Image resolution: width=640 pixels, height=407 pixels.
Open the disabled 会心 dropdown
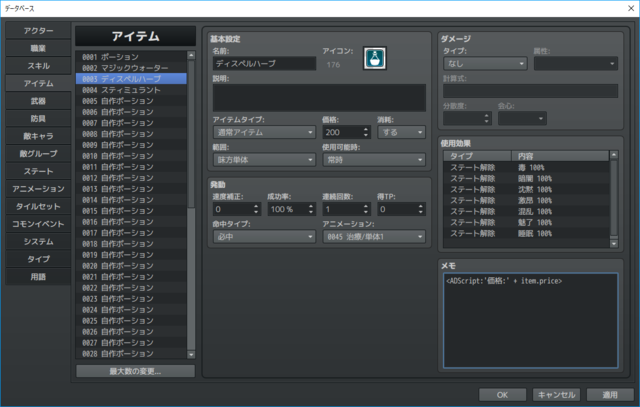click(522, 119)
